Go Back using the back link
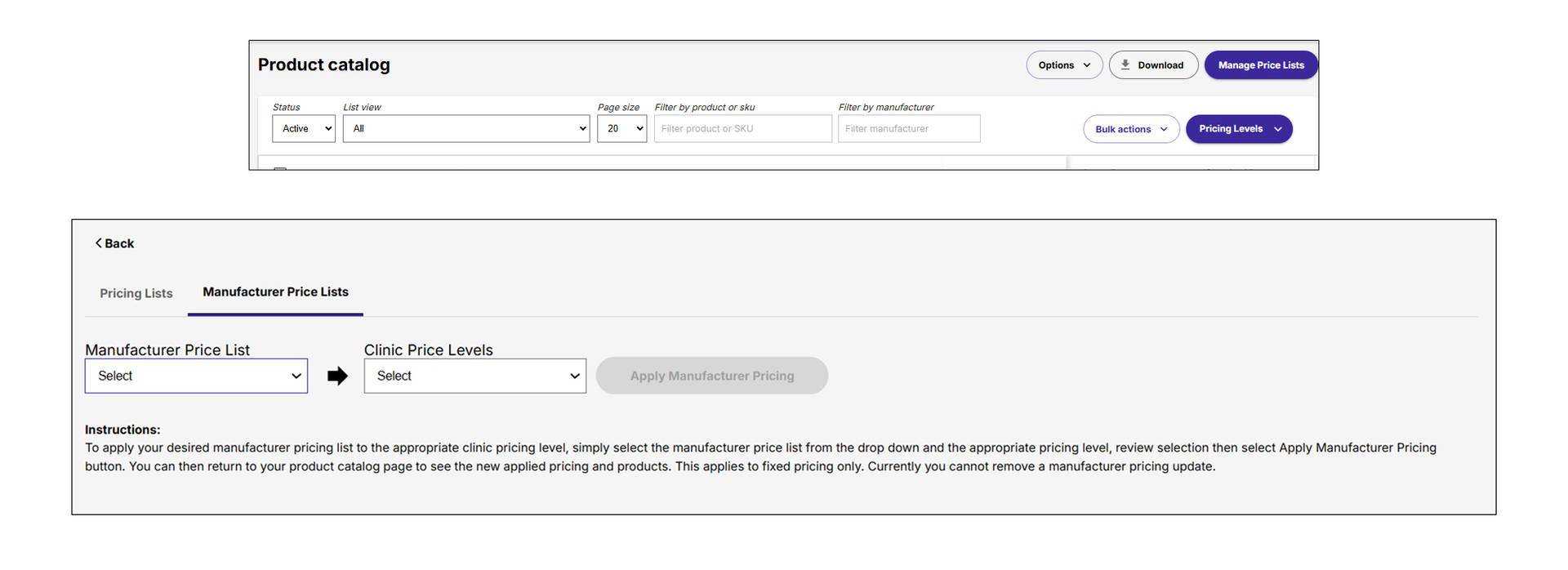Viewport: 1568px width, 570px height. click(114, 243)
